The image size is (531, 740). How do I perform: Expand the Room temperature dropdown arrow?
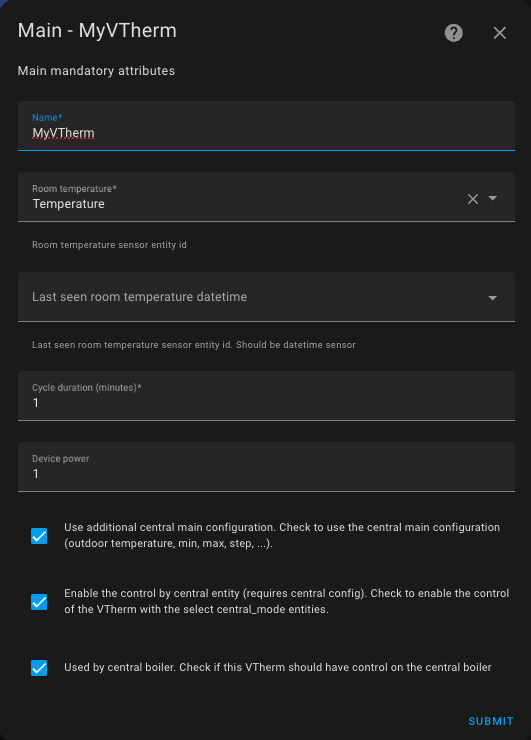tap(493, 198)
